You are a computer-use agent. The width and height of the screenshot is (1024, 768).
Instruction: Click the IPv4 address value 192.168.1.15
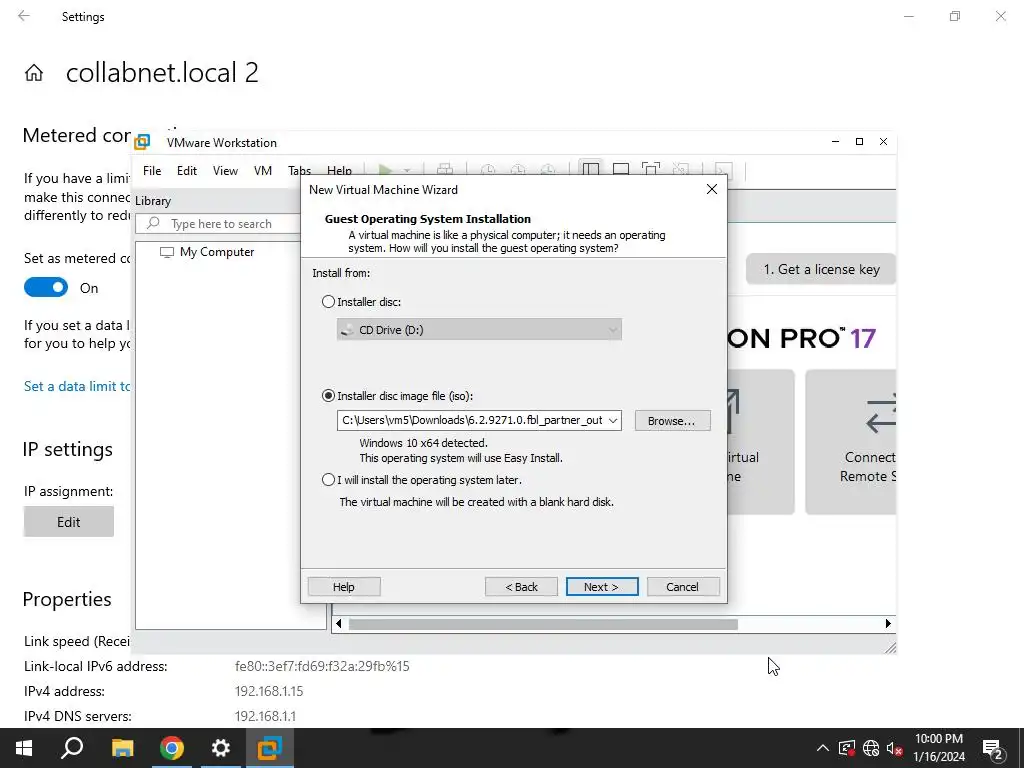click(x=269, y=691)
